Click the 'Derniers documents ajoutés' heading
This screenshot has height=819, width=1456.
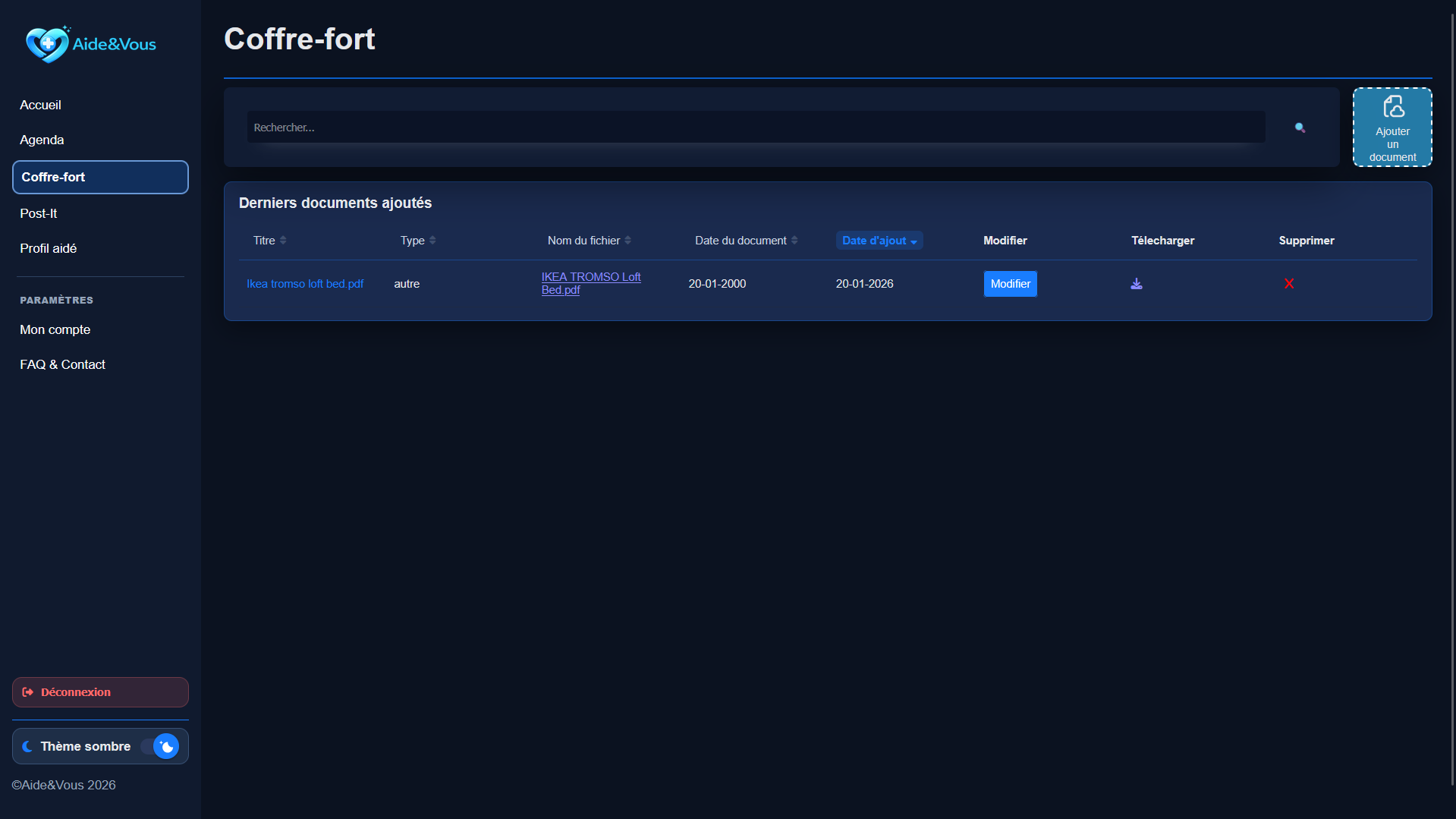tap(335, 203)
